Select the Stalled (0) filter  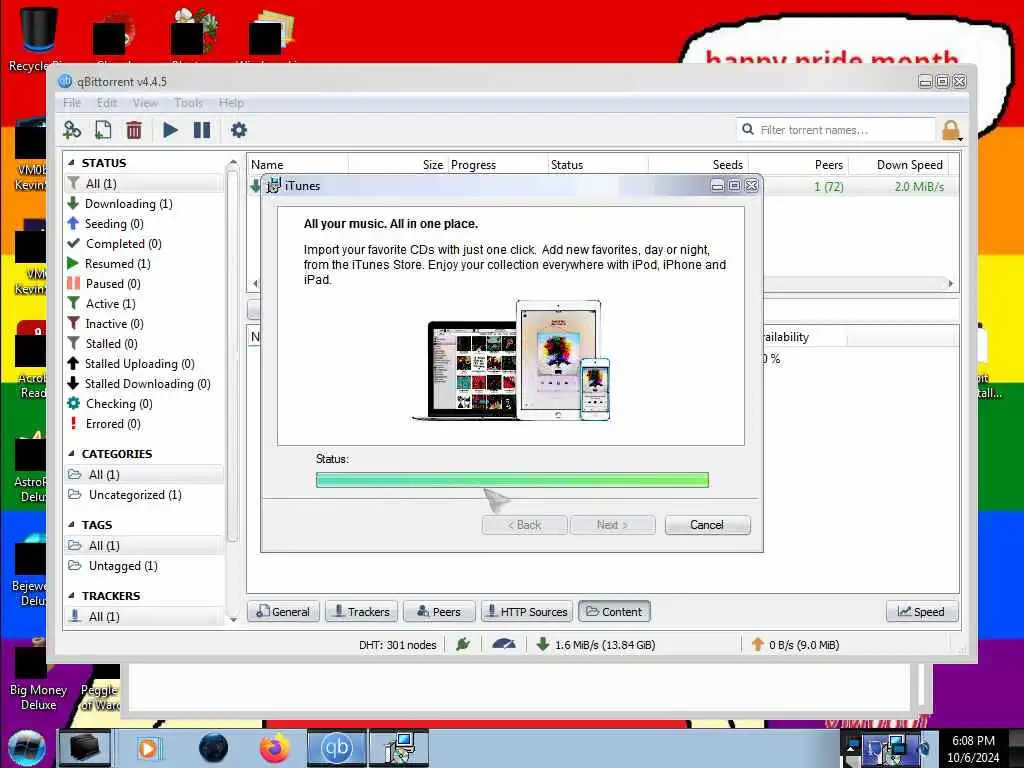[x=144, y=344]
